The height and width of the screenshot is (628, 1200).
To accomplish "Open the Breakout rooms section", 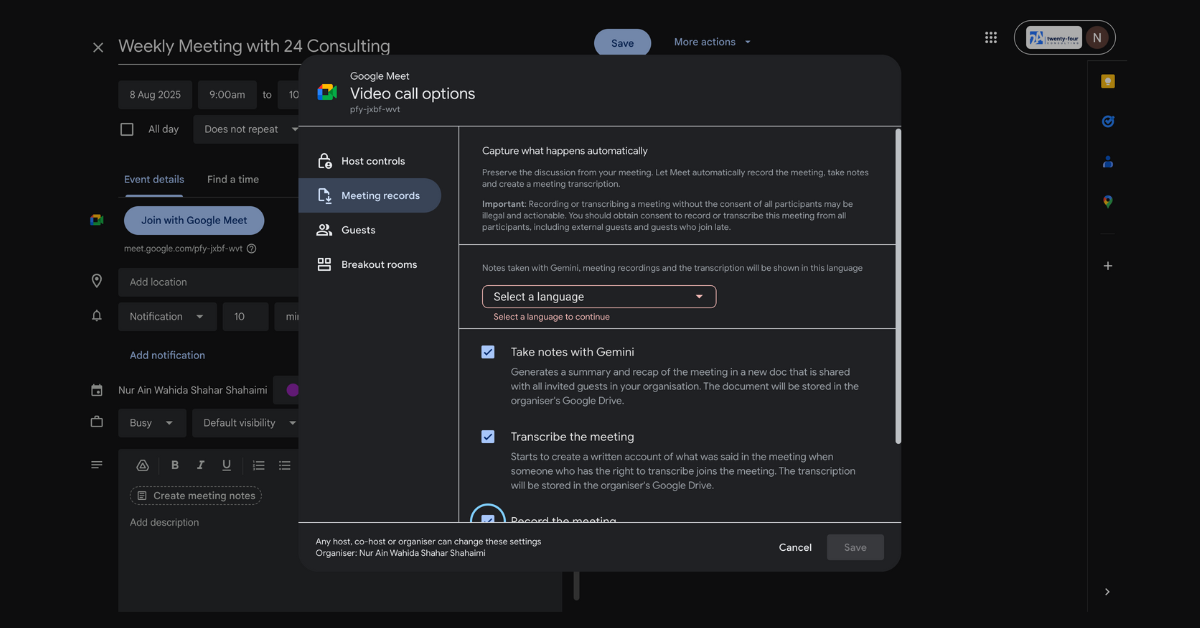I will coord(378,265).
